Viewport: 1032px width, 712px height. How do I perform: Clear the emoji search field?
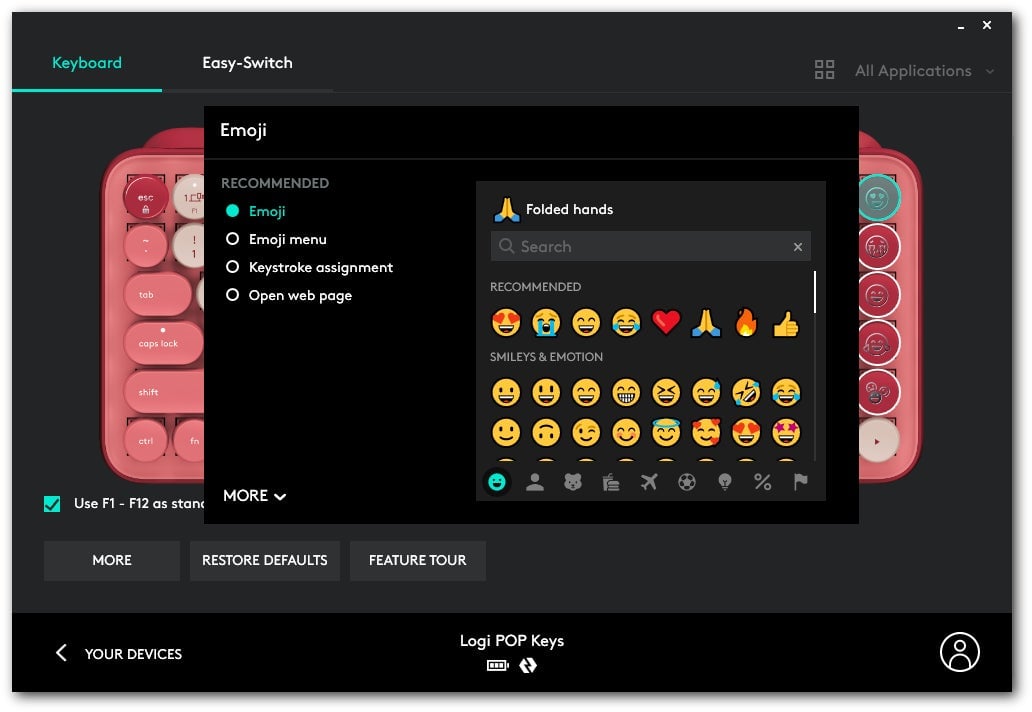tap(798, 246)
